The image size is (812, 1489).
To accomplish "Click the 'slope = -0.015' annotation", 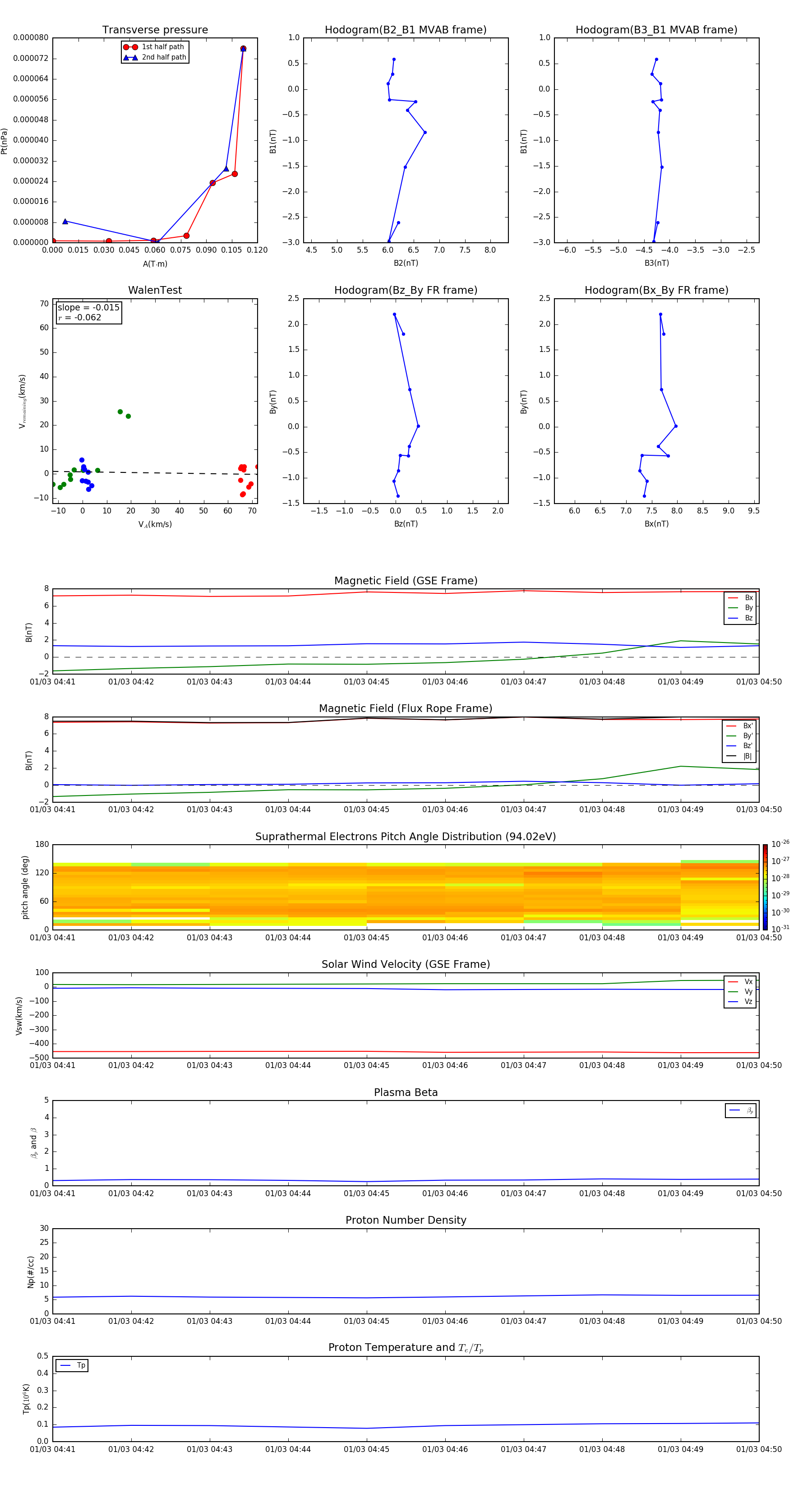I will coord(88,308).
